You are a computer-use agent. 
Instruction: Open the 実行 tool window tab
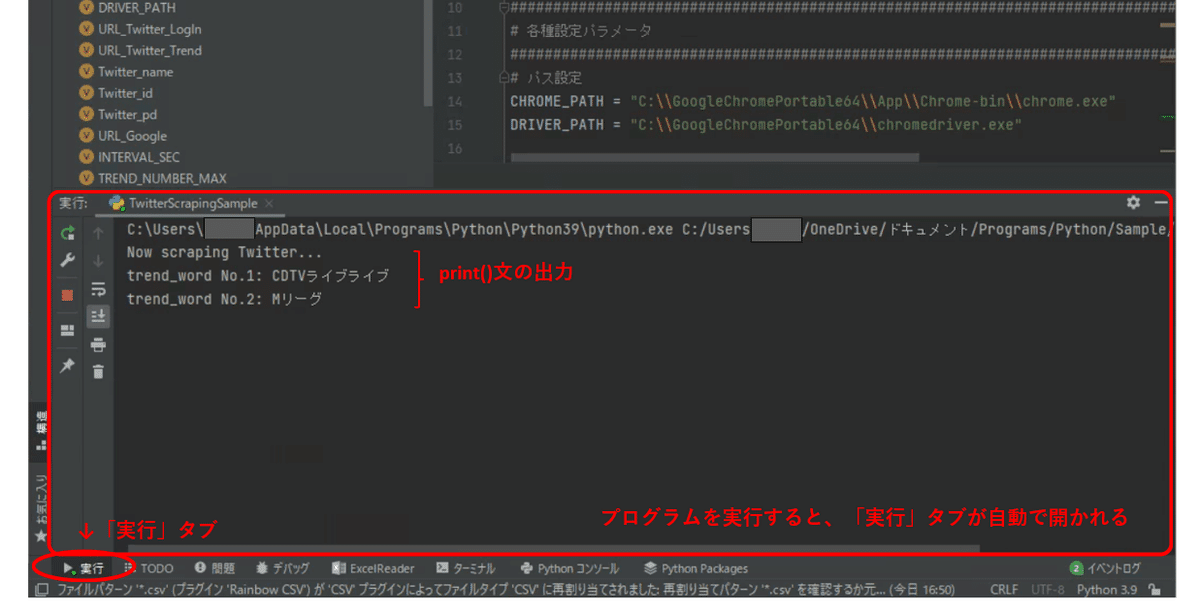coord(83,568)
